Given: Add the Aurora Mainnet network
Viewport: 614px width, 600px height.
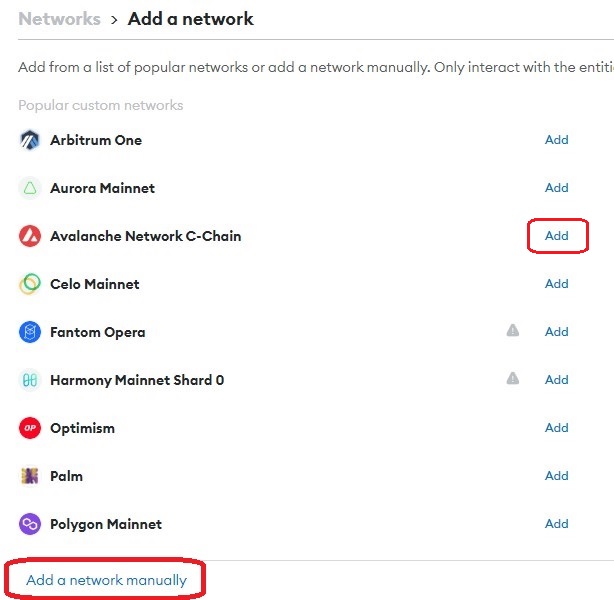Looking at the screenshot, I should pyautogui.click(x=557, y=188).
